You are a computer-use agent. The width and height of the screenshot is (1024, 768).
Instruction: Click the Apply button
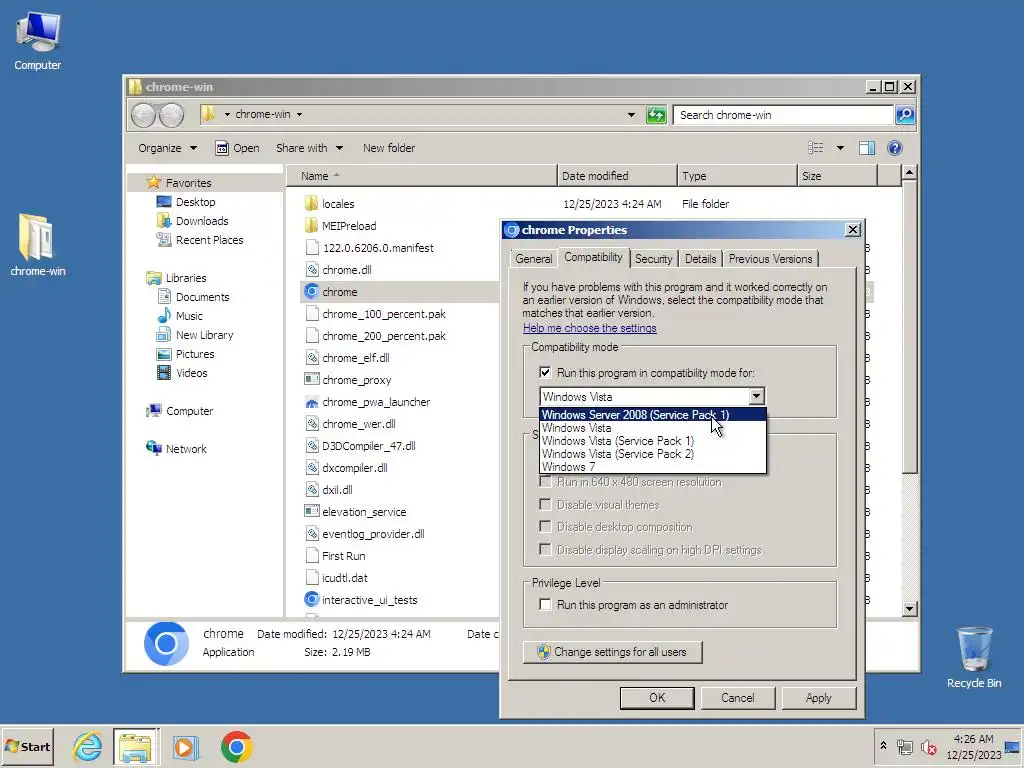pos(818,697)
